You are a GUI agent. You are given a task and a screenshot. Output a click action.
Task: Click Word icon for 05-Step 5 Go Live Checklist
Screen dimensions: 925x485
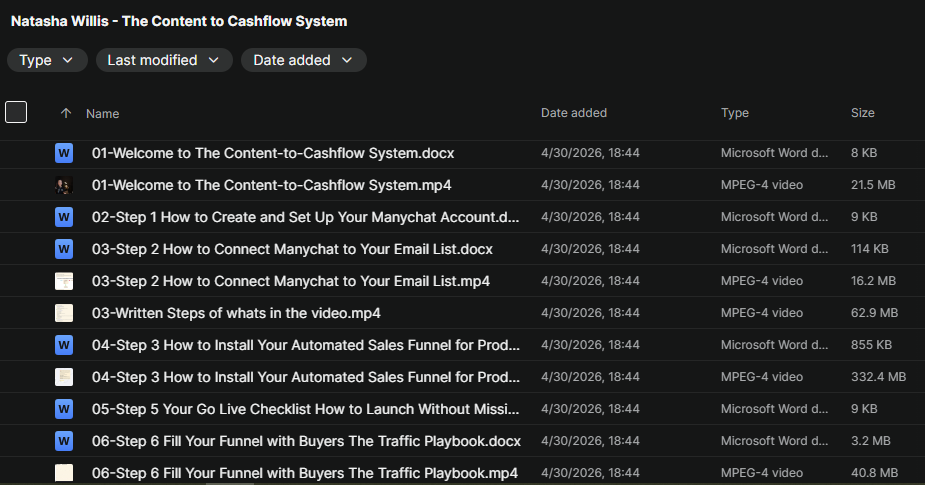click(x=64, y=408)
